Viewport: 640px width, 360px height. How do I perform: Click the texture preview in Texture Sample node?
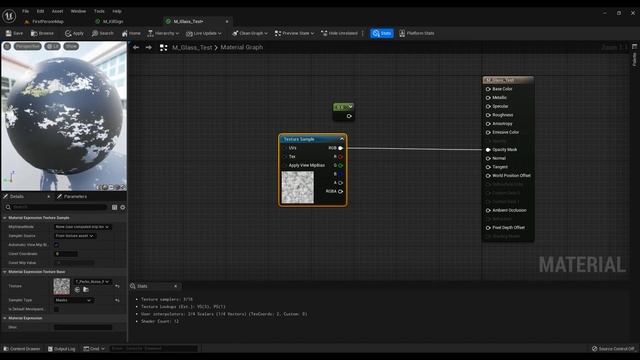pos(298,187)
